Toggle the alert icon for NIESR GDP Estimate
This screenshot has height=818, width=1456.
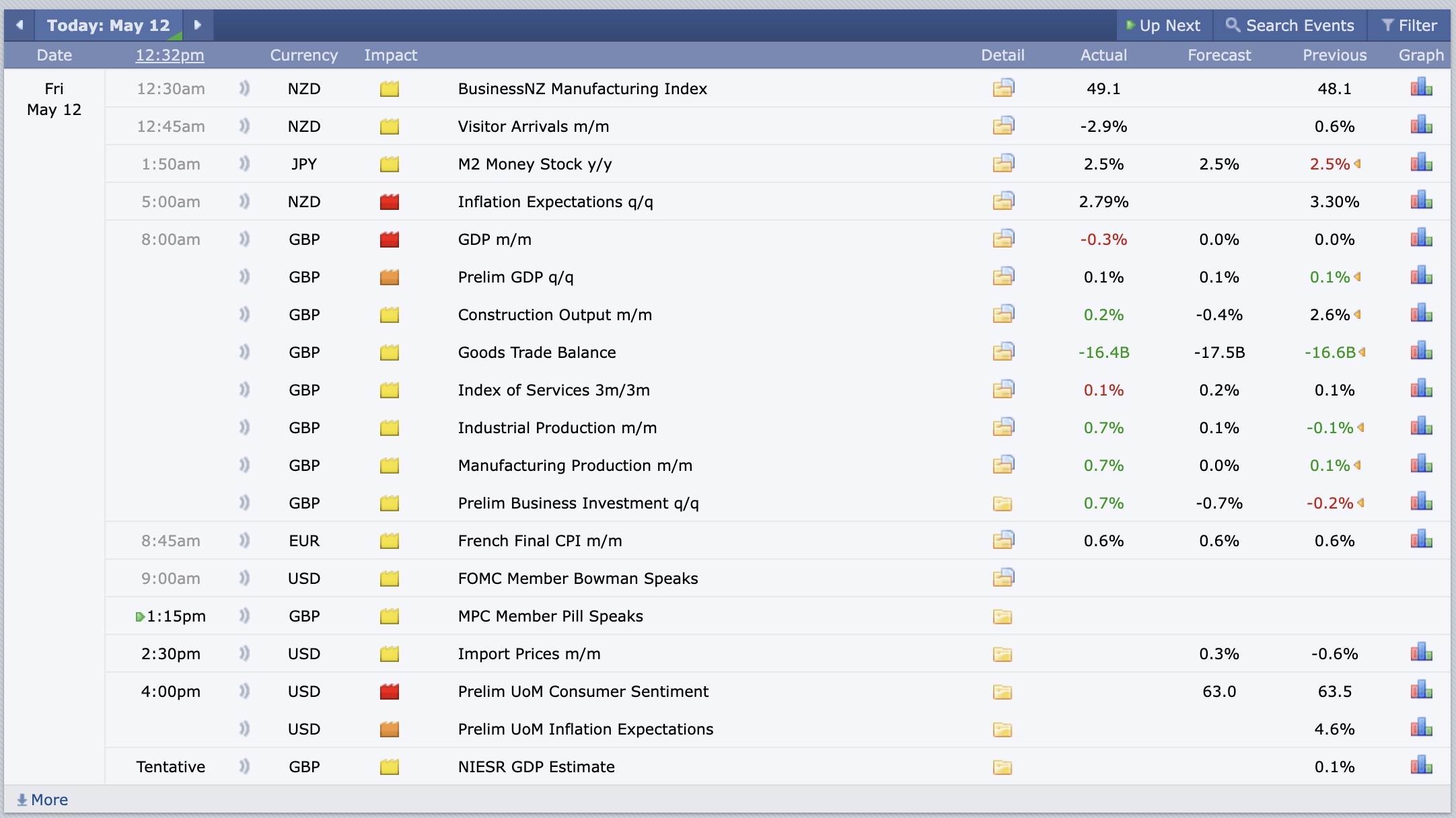click(244, 766)
